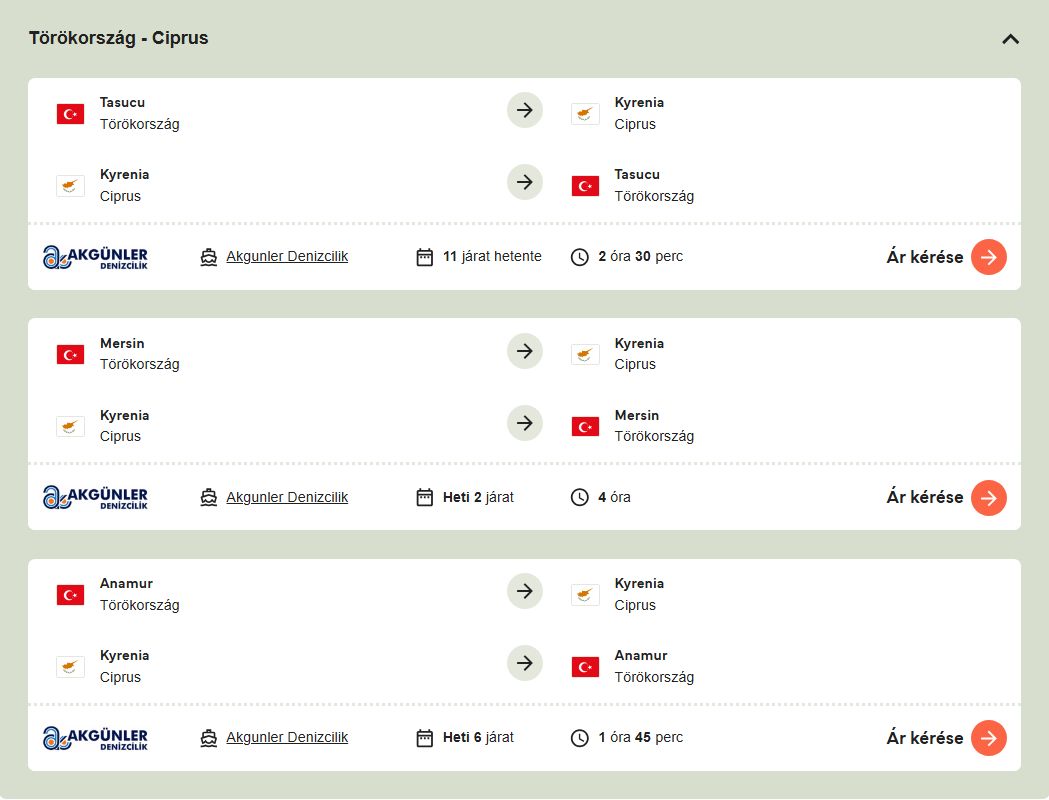Click Akgünler logo in the Anamur card
Screen dimensions: 1049x800
pos(95,738)
